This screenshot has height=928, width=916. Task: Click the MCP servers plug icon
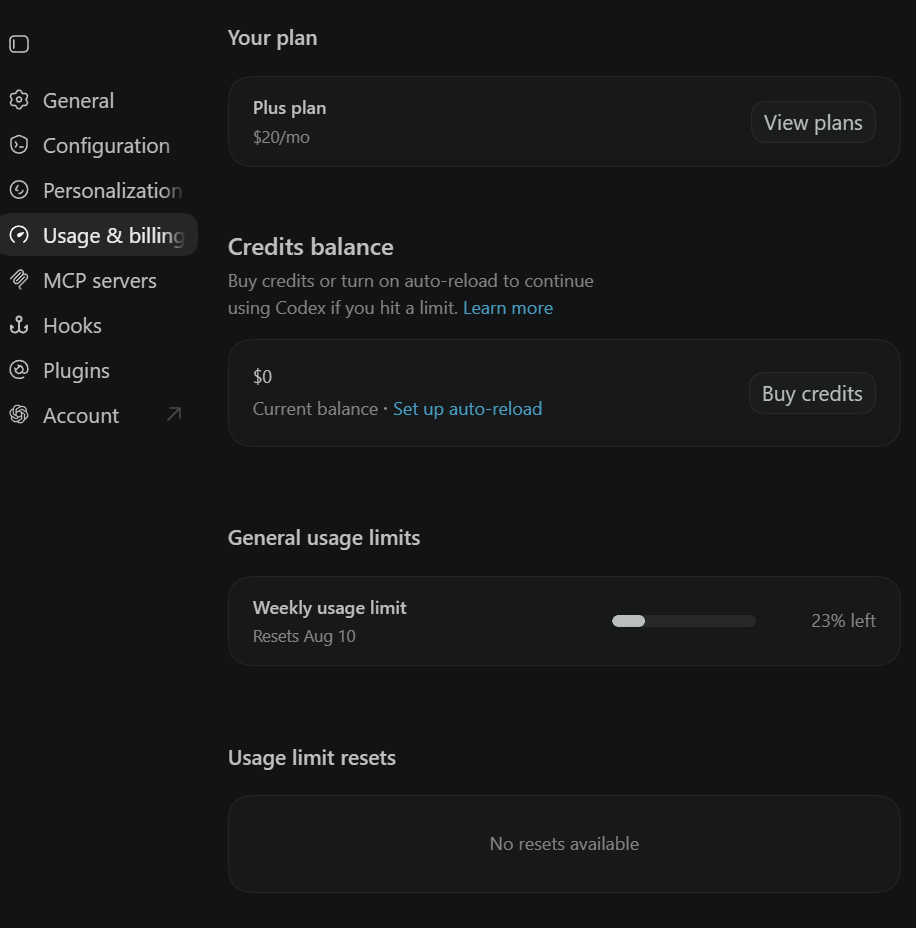point(19,280)
